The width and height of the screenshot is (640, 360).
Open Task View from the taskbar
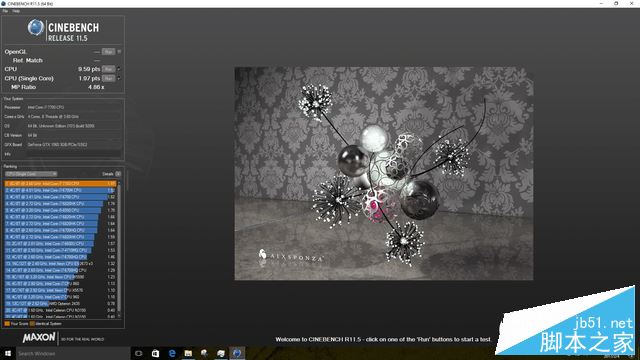point(139,353)
